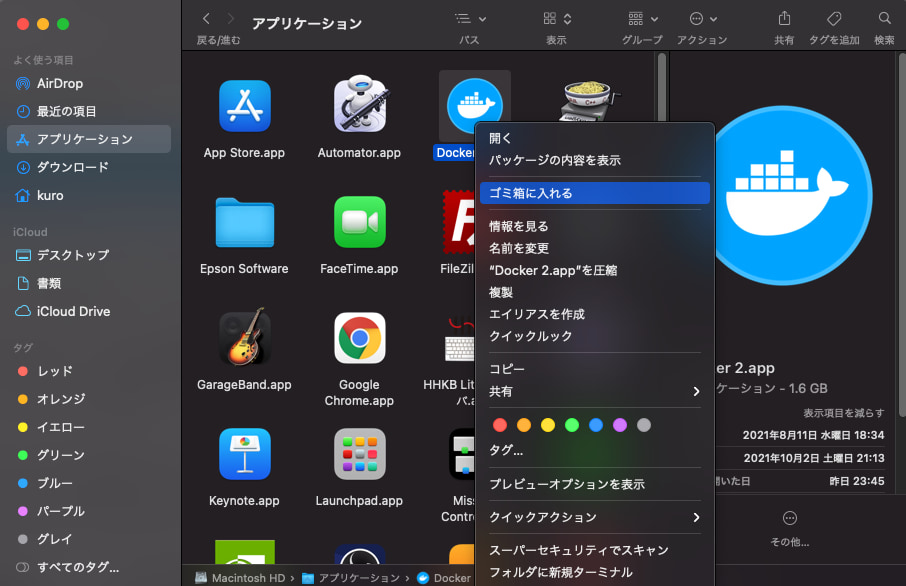Click the file list vertical scrollbar
Screen dimensions: 906x586
pyautogui.click(x=662, y=87)
